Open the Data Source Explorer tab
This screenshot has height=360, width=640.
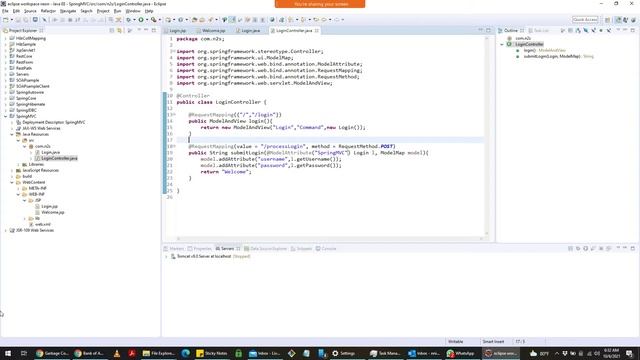tap(265, 249)
